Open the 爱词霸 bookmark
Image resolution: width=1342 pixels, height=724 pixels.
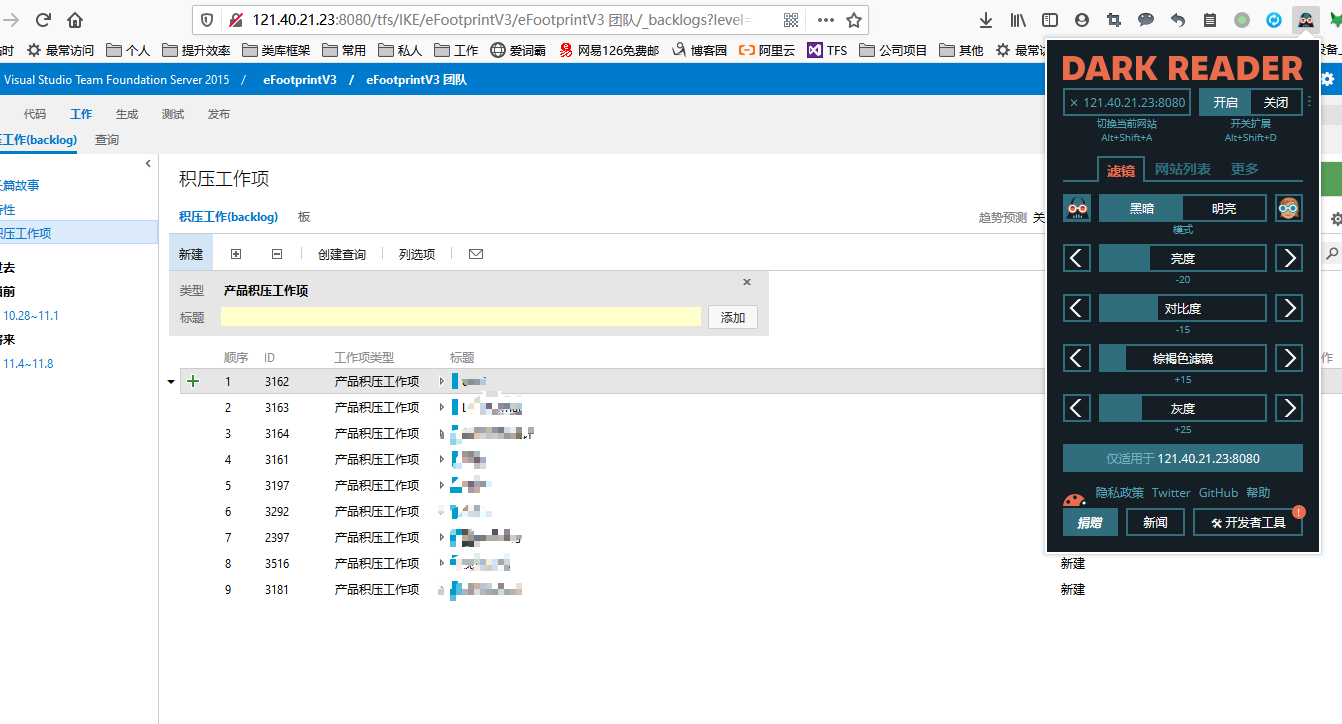pyautogui.click(x=519, y=50)
